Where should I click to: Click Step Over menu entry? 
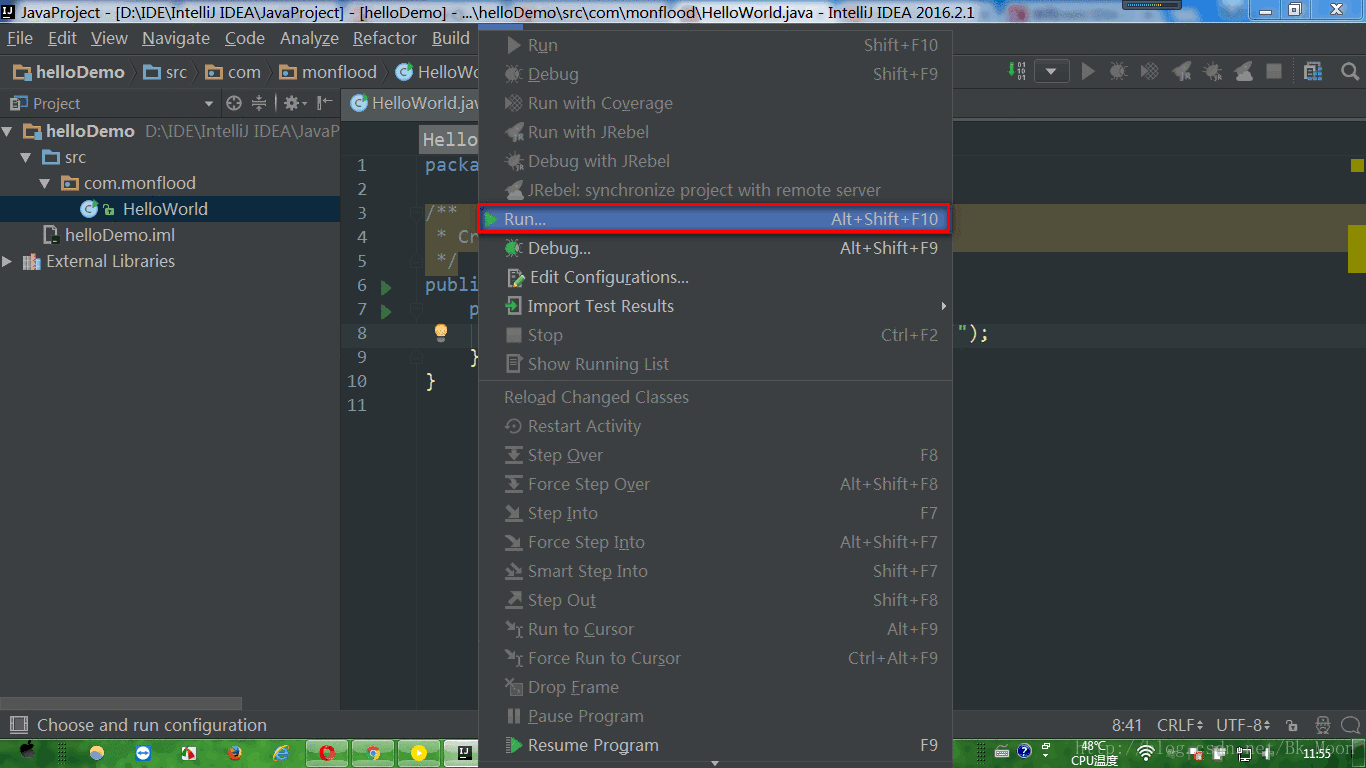[x=715, y=455]
